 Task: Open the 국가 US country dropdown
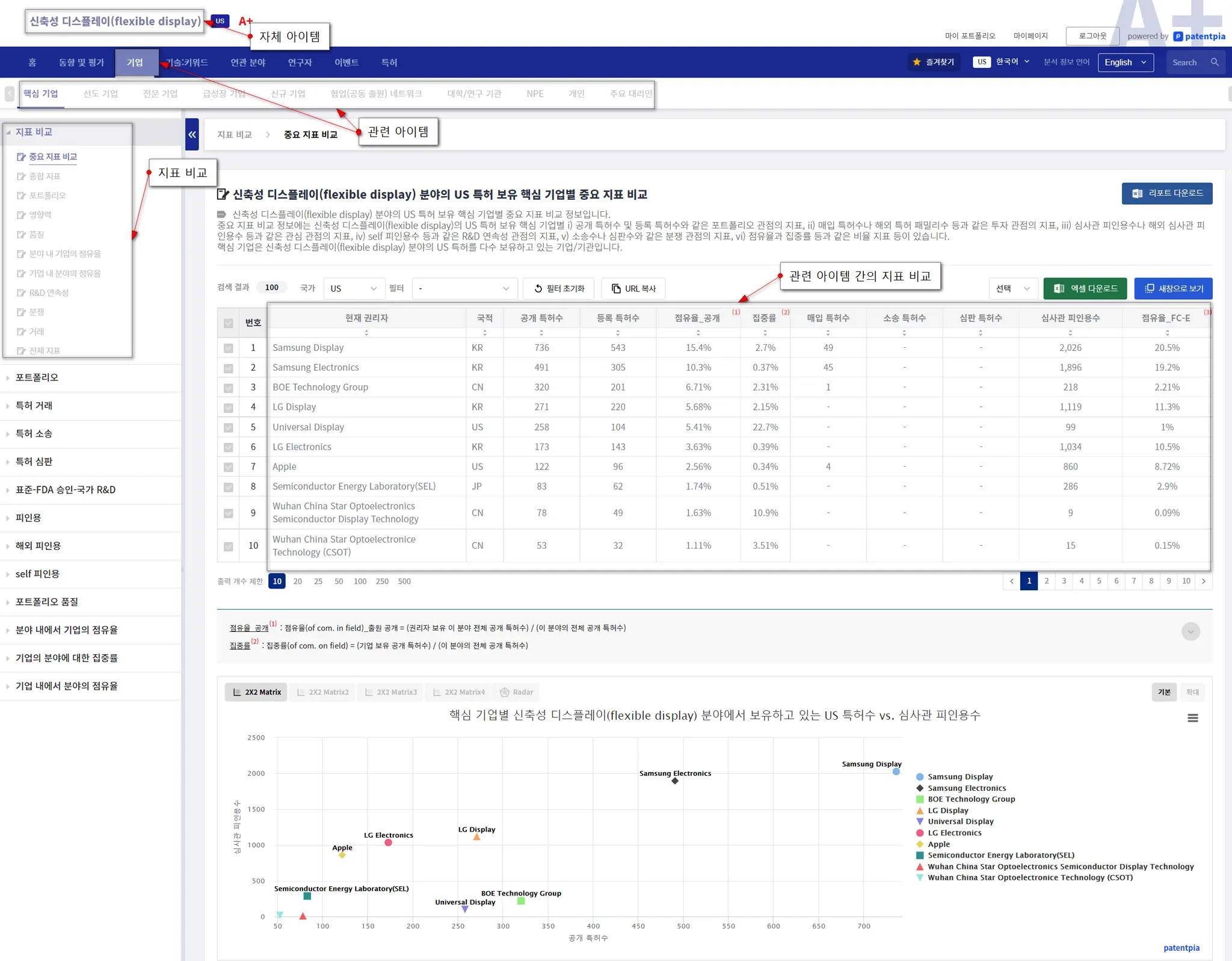[x=353, y=289]
